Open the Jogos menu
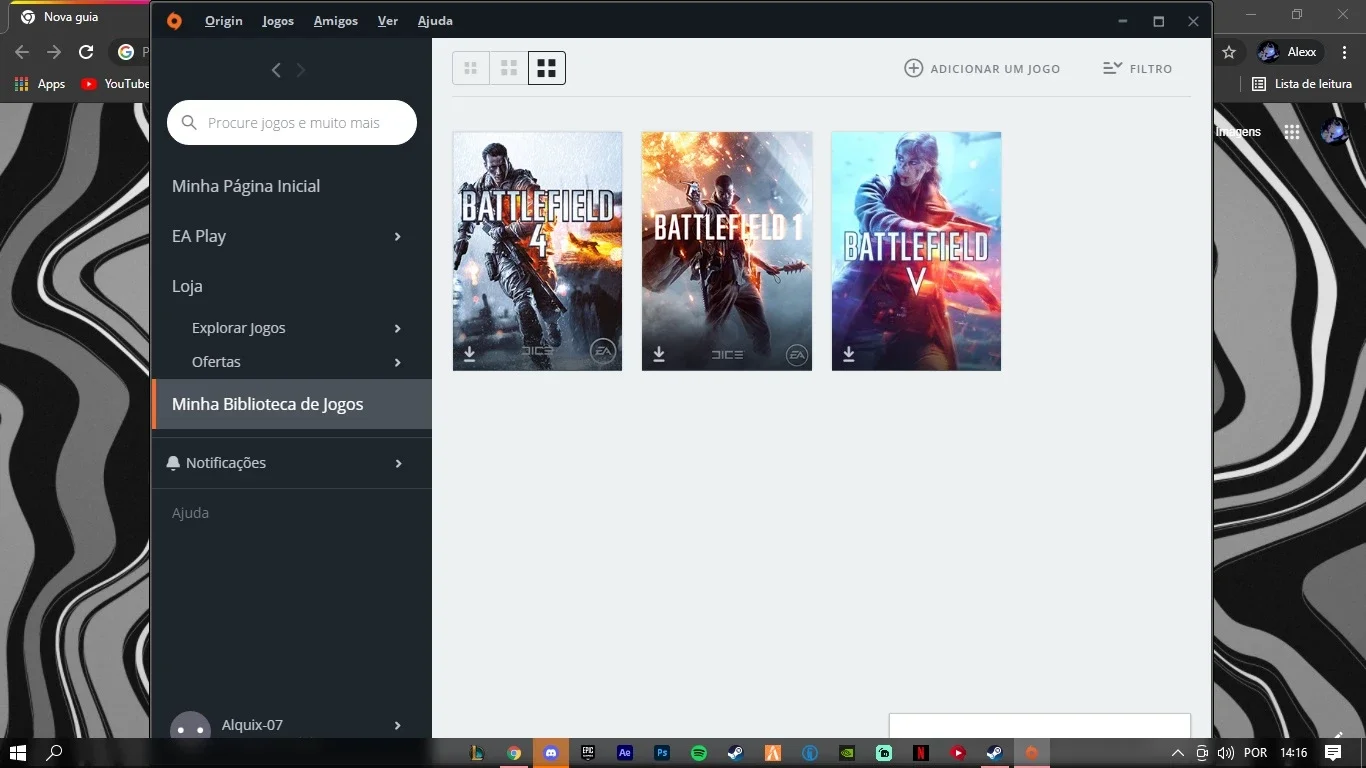1366x768 pixels. point(278,21)
